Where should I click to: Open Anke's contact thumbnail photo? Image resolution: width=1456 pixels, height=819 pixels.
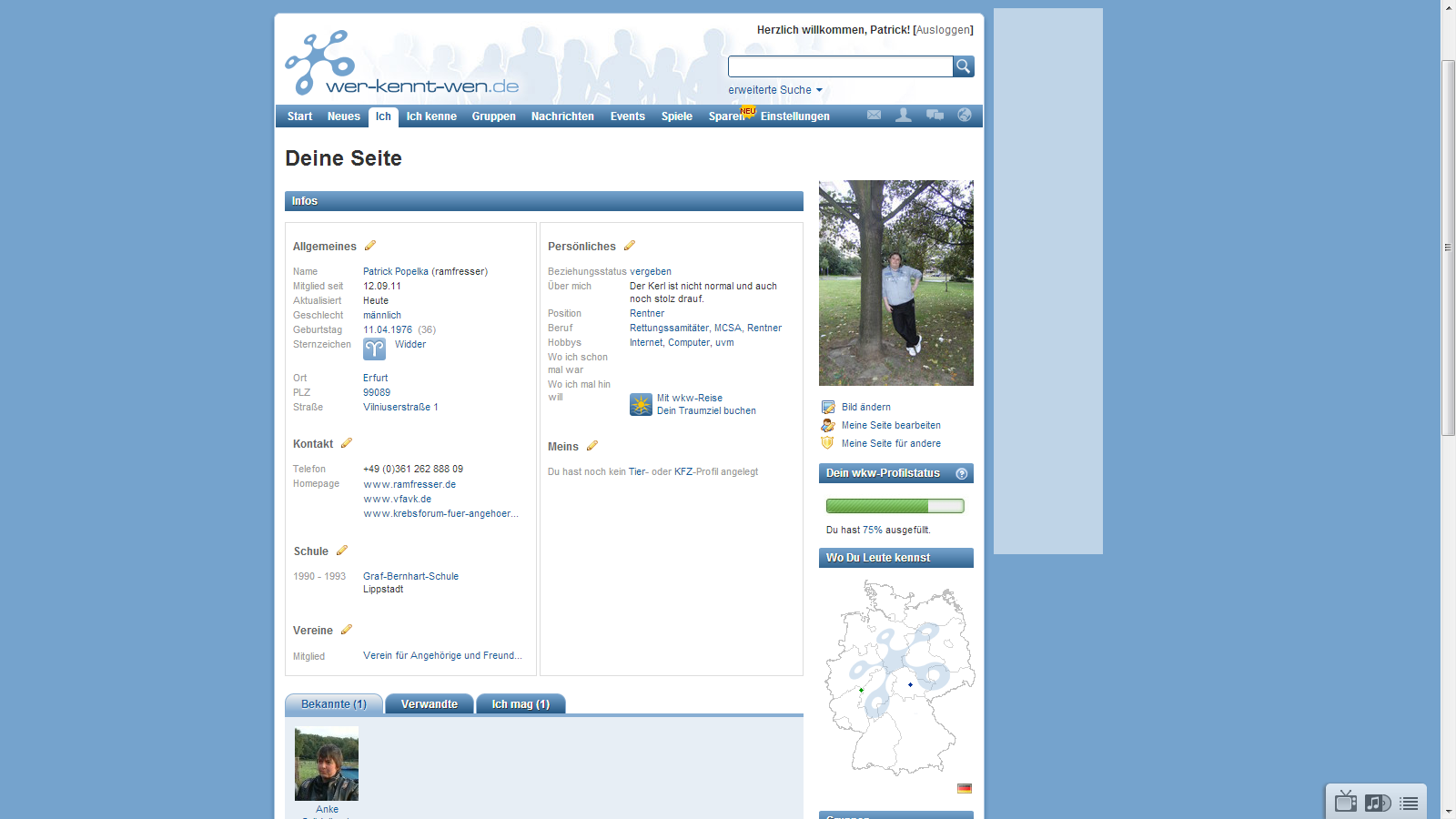tap(327, 763)
